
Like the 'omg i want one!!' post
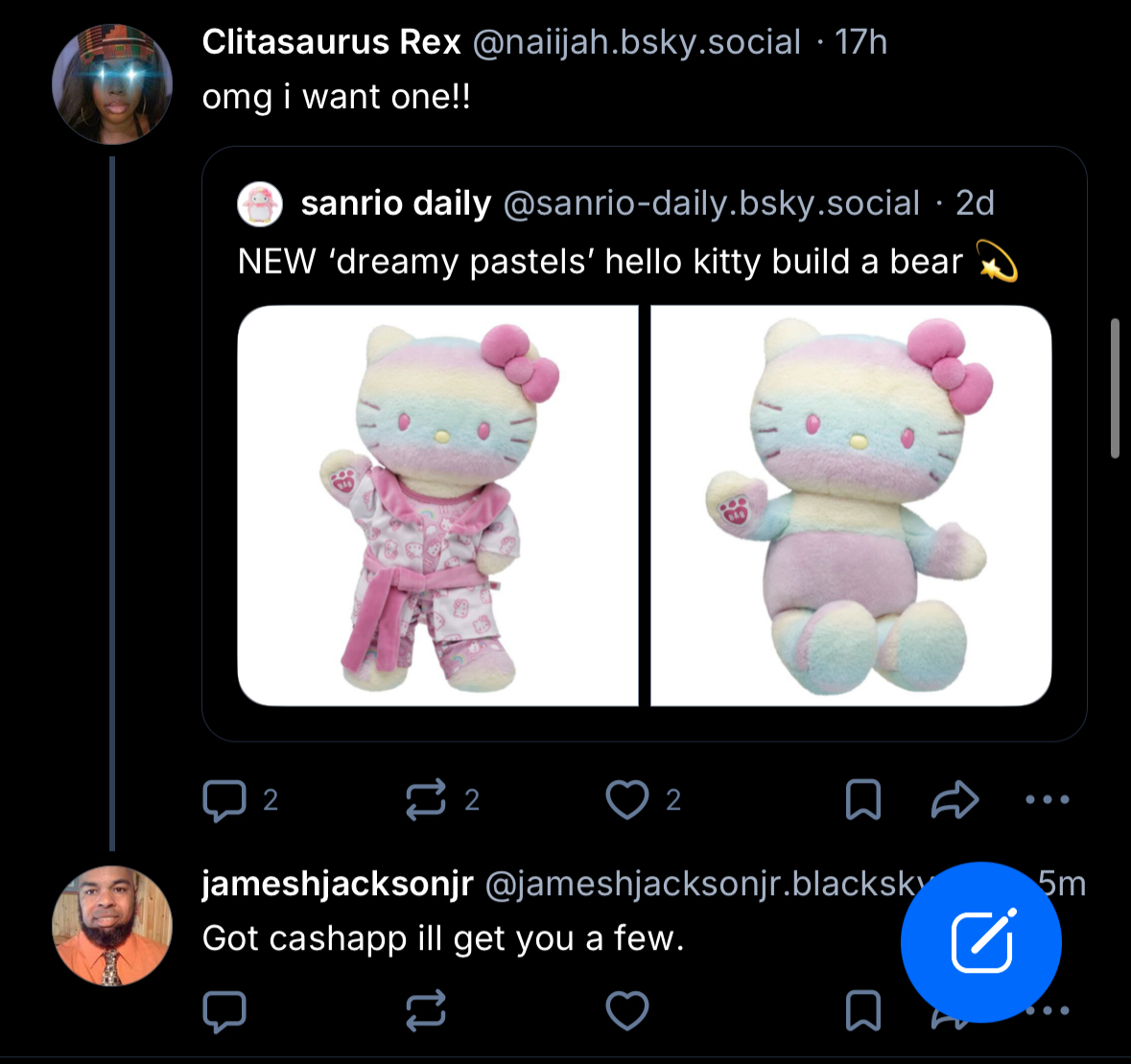click(x=627, y=800)
